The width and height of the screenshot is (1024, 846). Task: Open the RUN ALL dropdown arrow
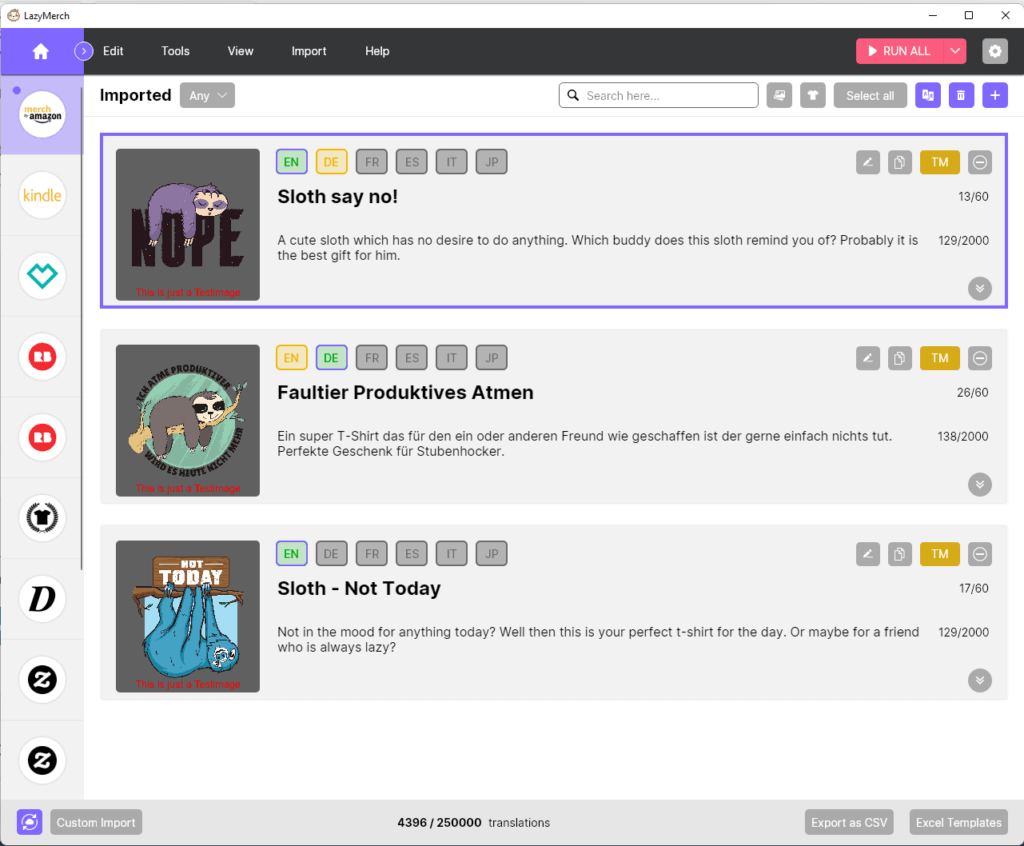(955, 51)
